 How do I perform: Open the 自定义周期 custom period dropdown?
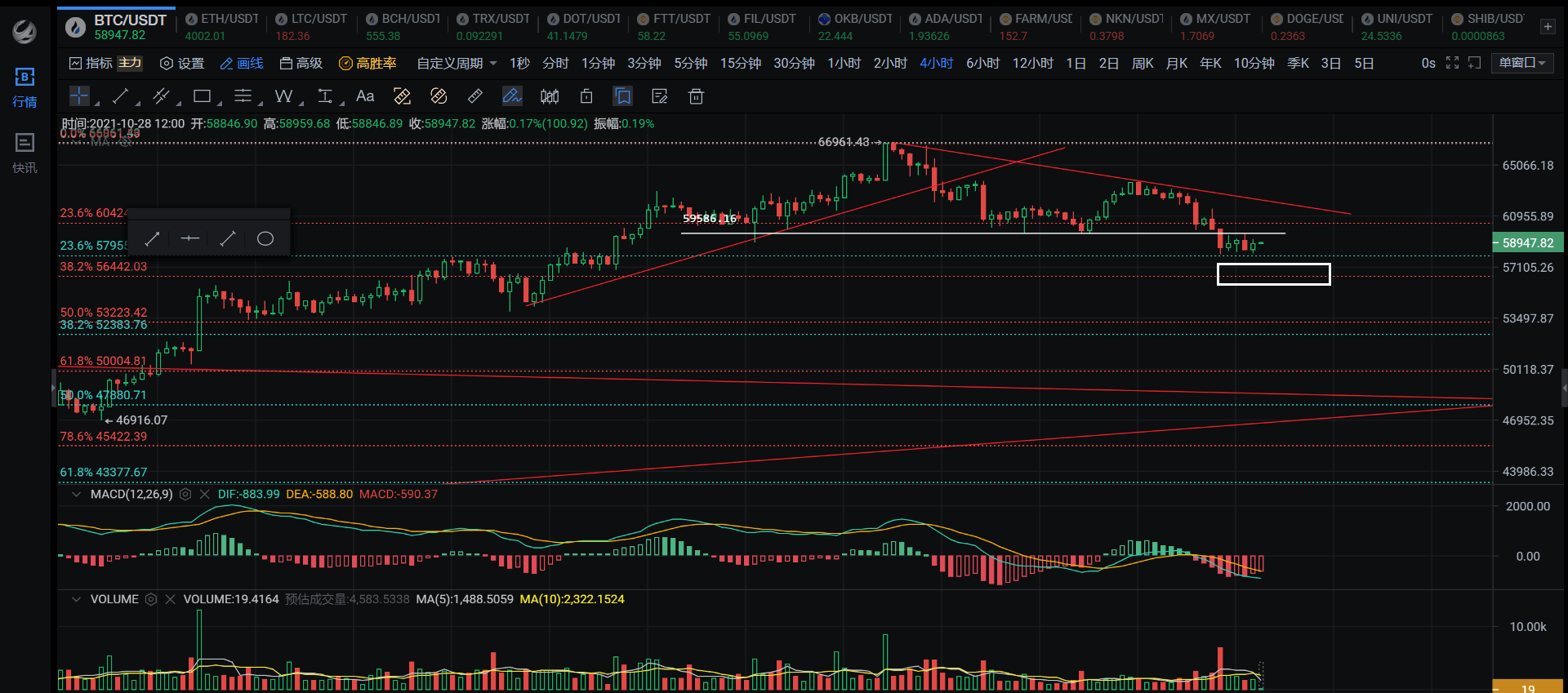(457, 63)
